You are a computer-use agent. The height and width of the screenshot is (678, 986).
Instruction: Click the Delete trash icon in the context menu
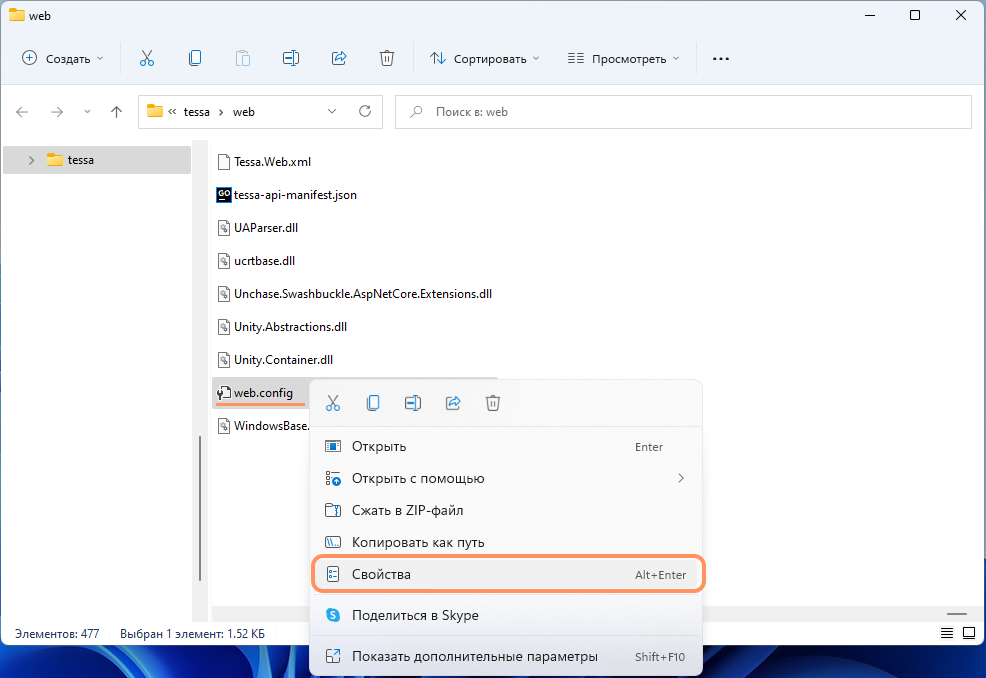pos(493,403)
